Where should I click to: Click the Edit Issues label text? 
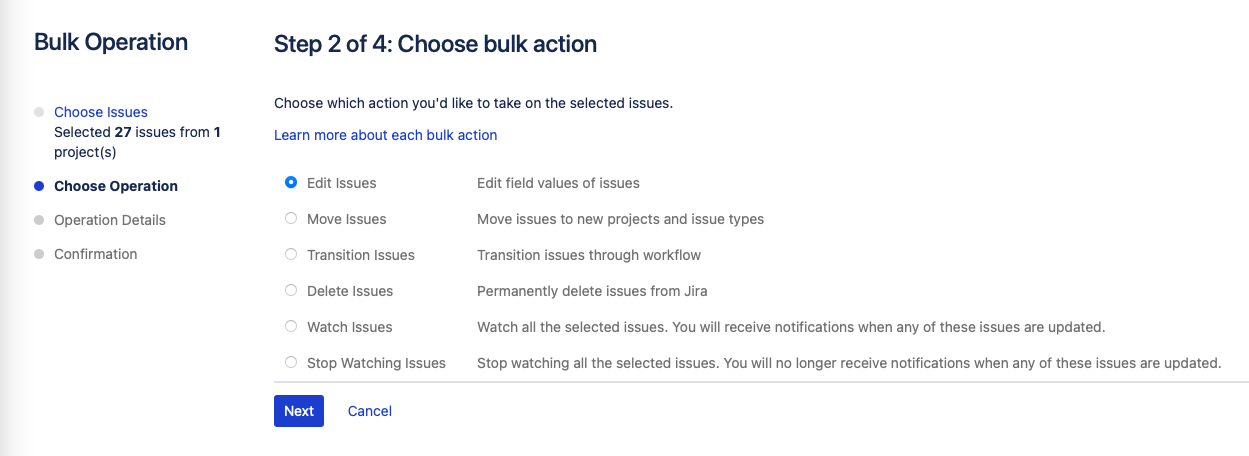pos(342,183)
